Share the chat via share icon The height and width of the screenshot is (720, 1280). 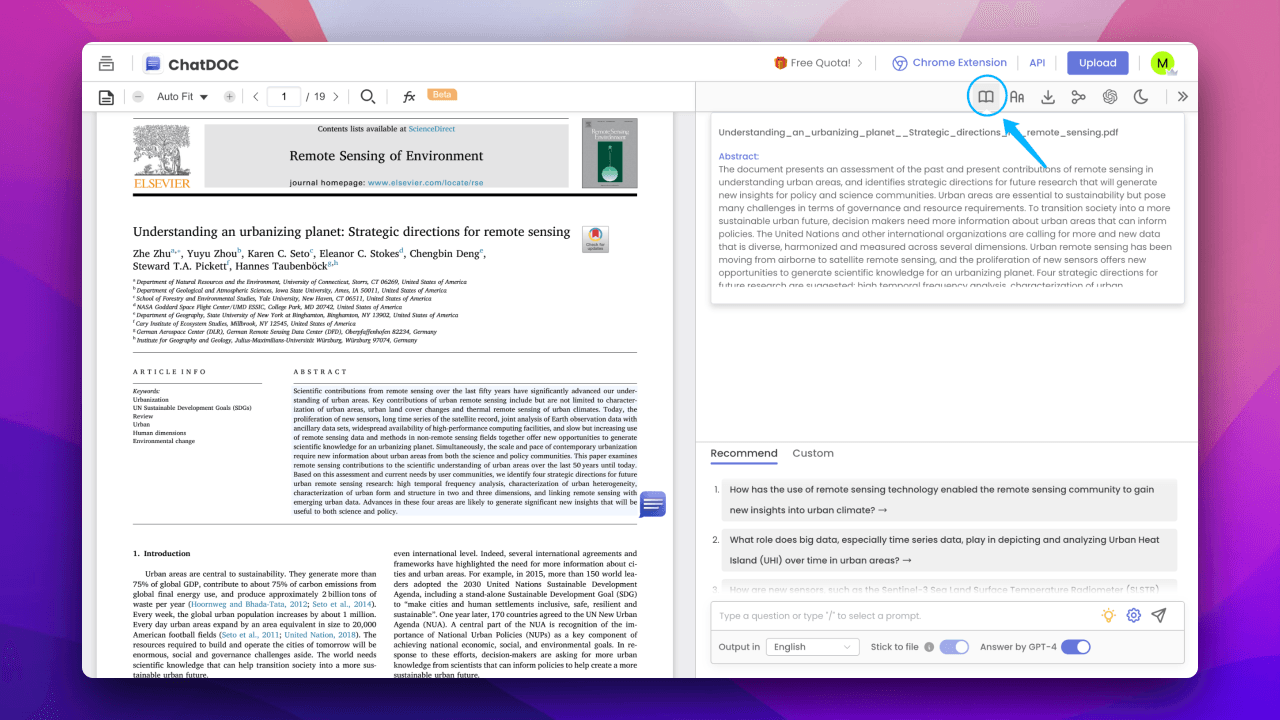point(1078,97)
